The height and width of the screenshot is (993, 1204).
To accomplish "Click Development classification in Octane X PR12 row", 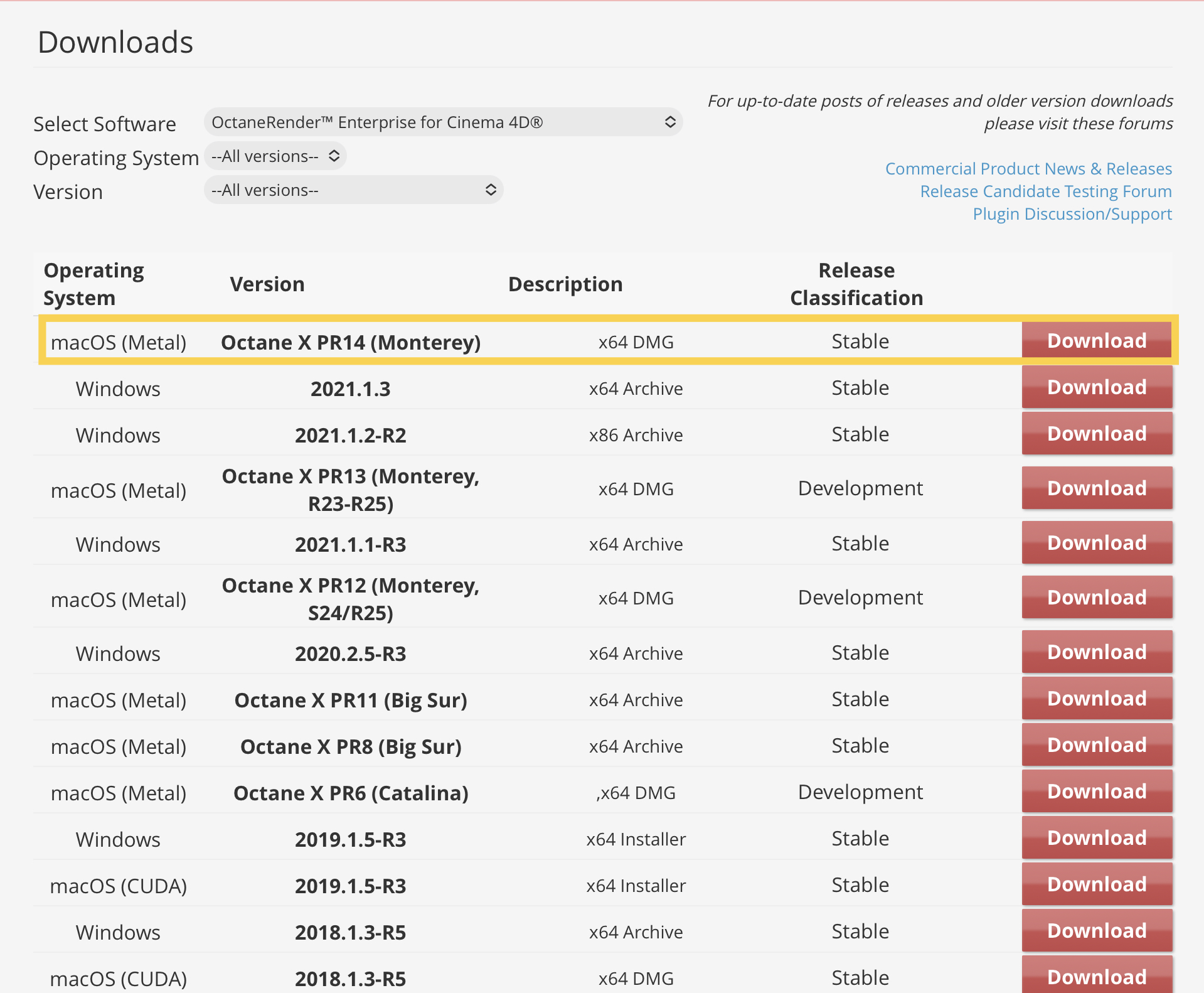I will click(x=860, y=597).
